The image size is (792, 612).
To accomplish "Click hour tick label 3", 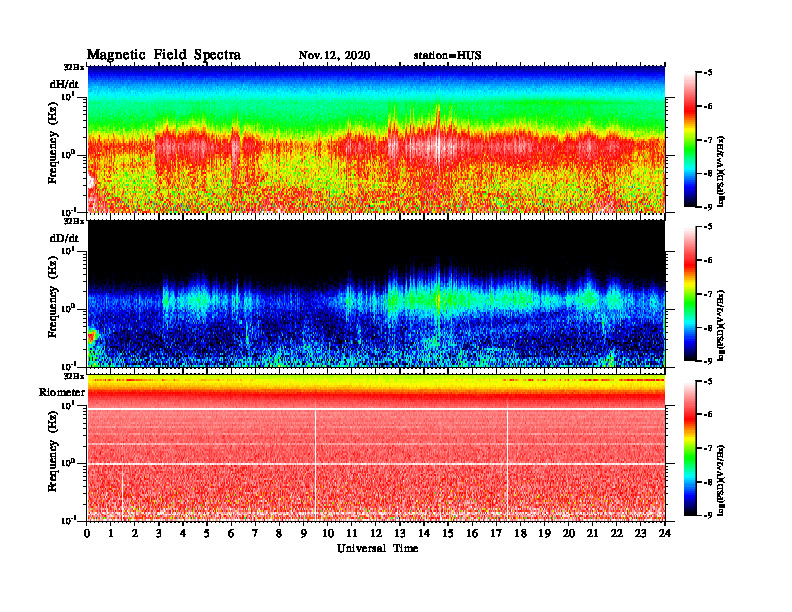I will (159, 533).
